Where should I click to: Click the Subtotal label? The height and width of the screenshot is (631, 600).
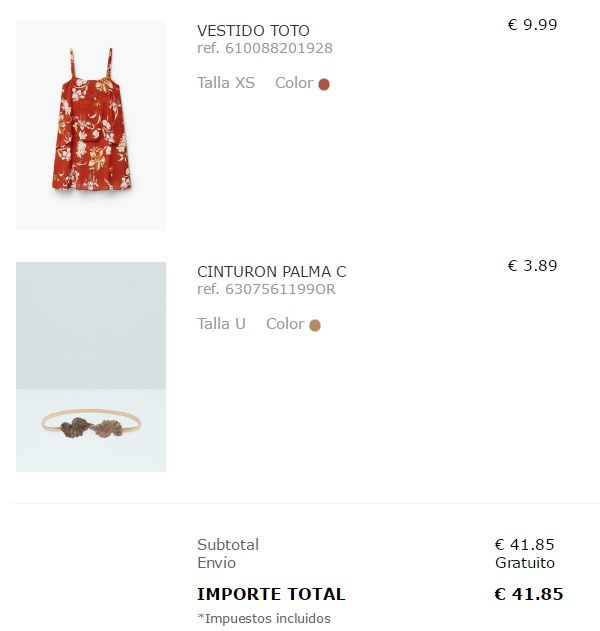point(228,545)
